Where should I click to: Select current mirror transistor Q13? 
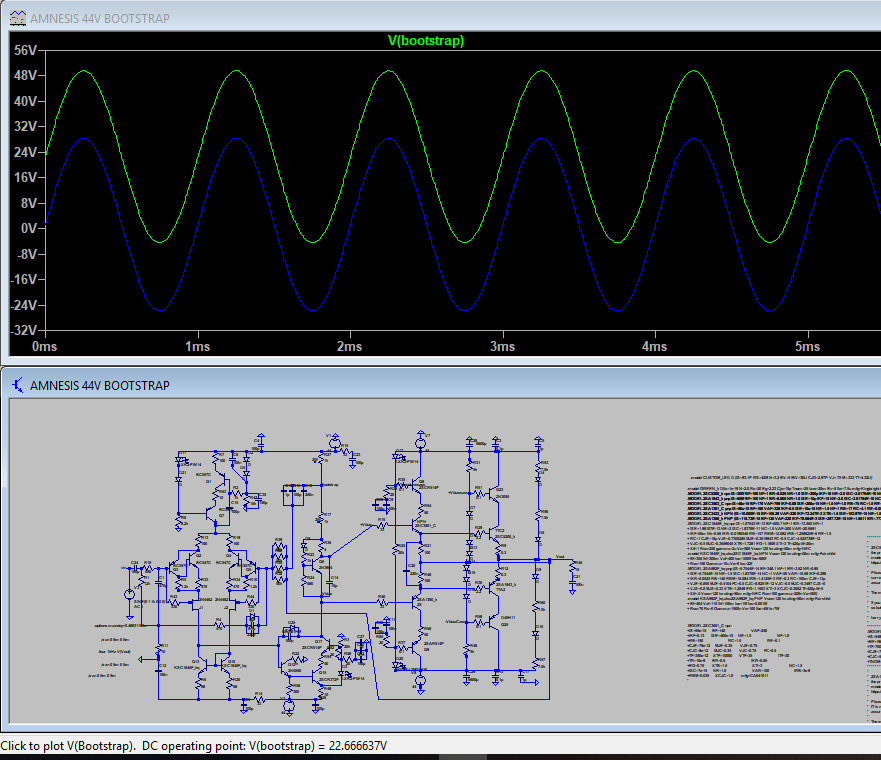click(205, 666)
